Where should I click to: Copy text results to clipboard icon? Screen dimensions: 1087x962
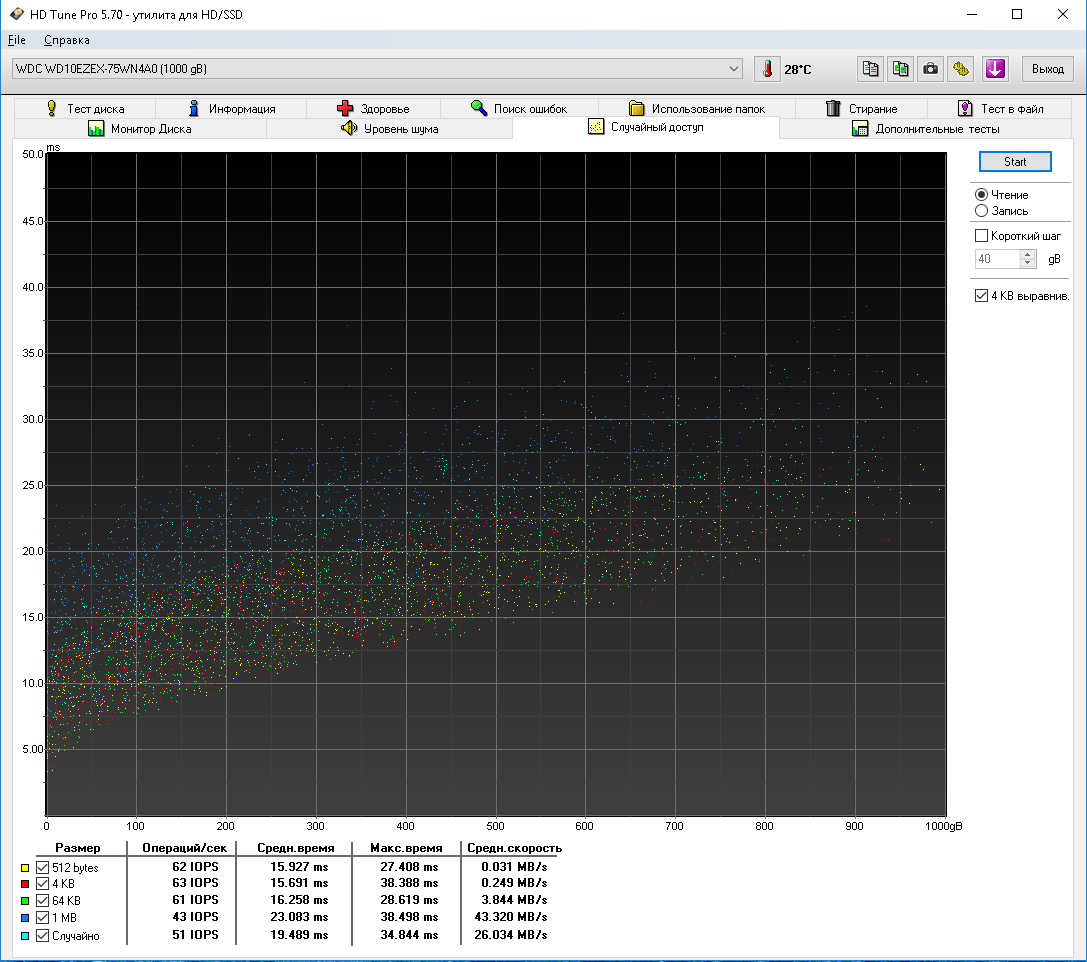pos(871,69)
